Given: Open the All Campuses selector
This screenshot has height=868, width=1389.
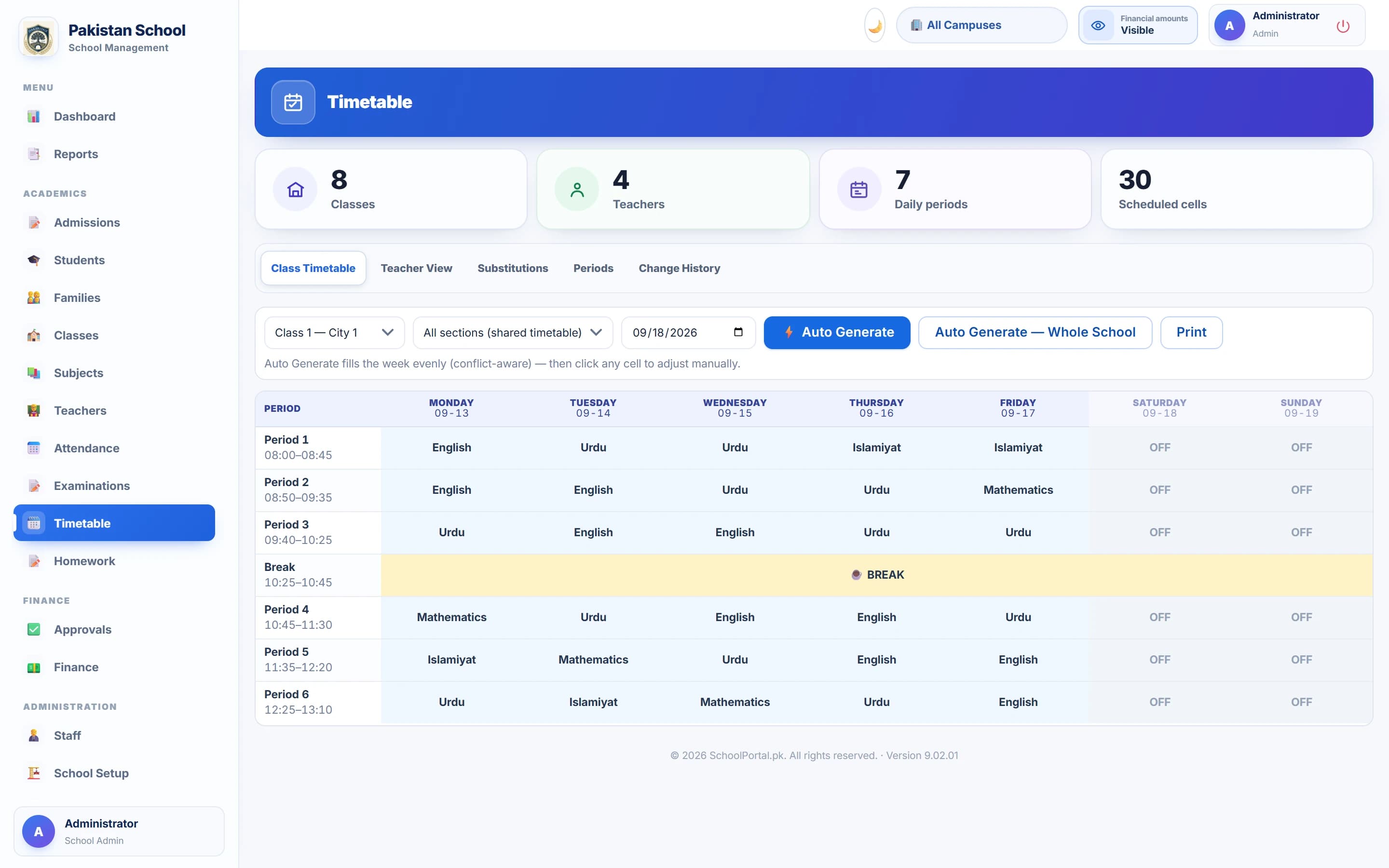Looking at the screenshot, I should click(981, 25).
